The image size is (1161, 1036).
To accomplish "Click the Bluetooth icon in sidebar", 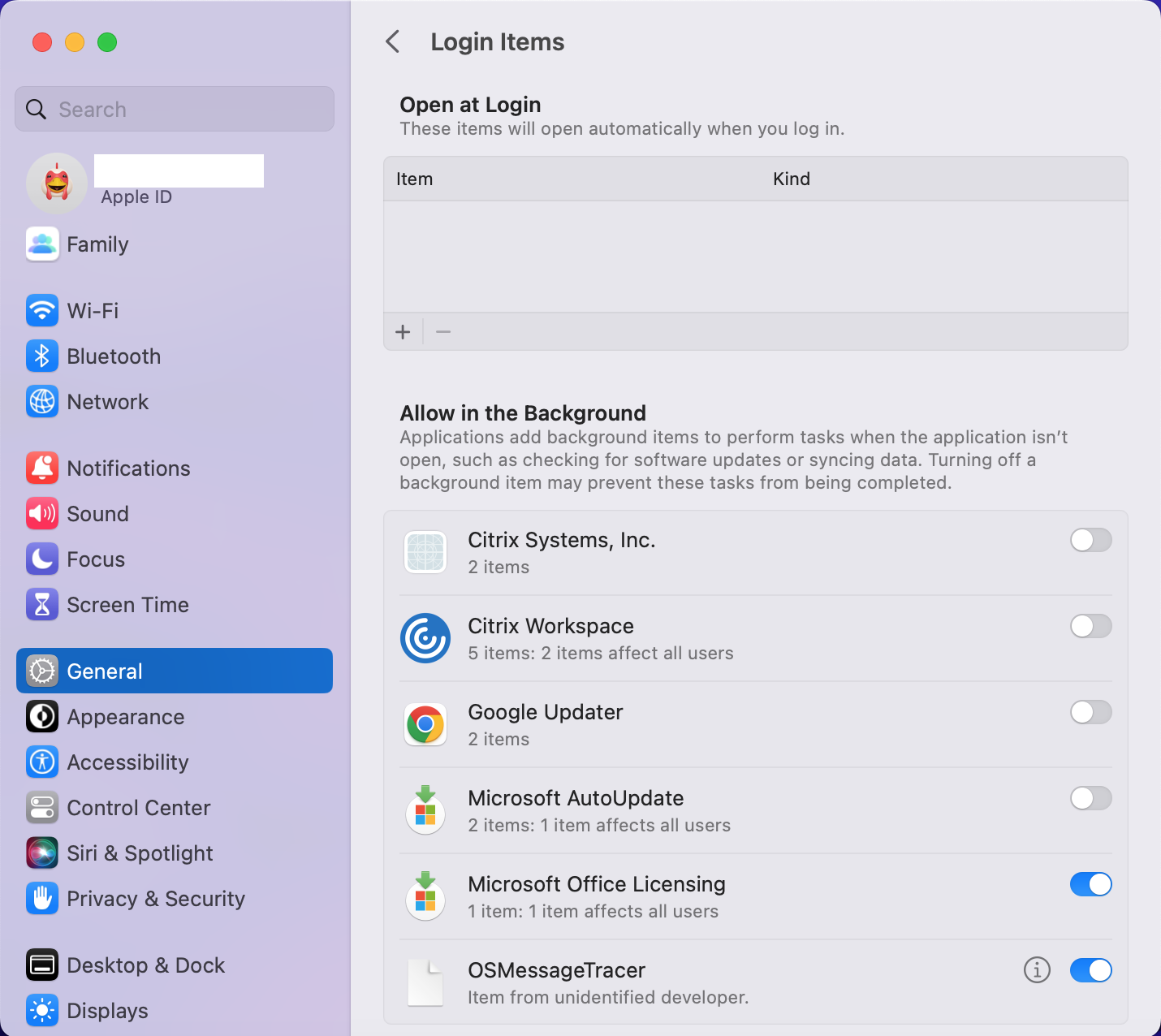I will pos(42,356).
